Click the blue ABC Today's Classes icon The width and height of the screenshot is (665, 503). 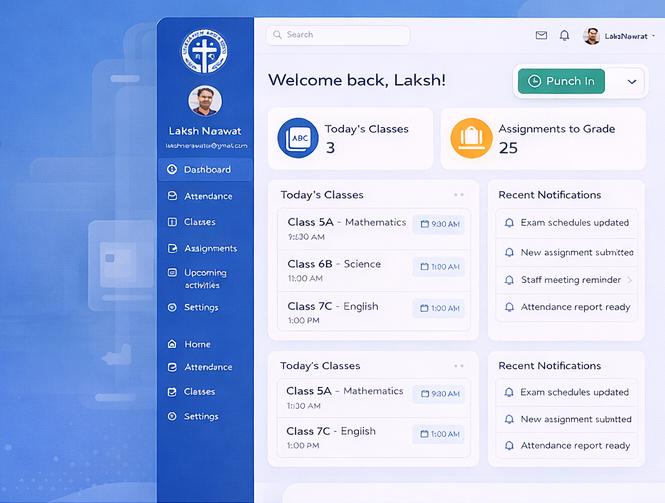pos(298,138)
